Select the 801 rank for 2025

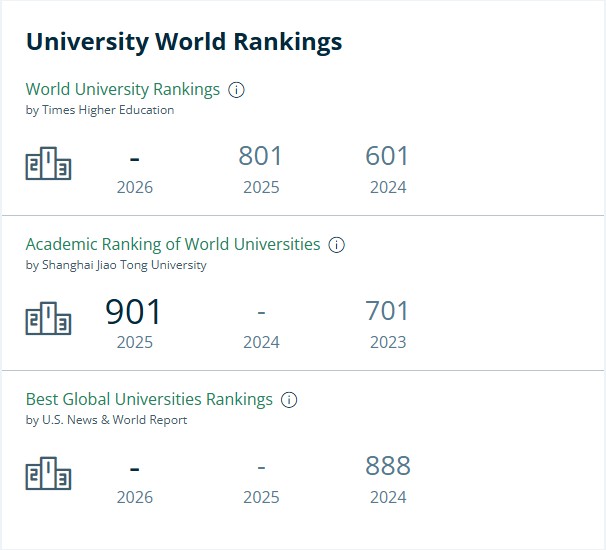tap(260, 156)
